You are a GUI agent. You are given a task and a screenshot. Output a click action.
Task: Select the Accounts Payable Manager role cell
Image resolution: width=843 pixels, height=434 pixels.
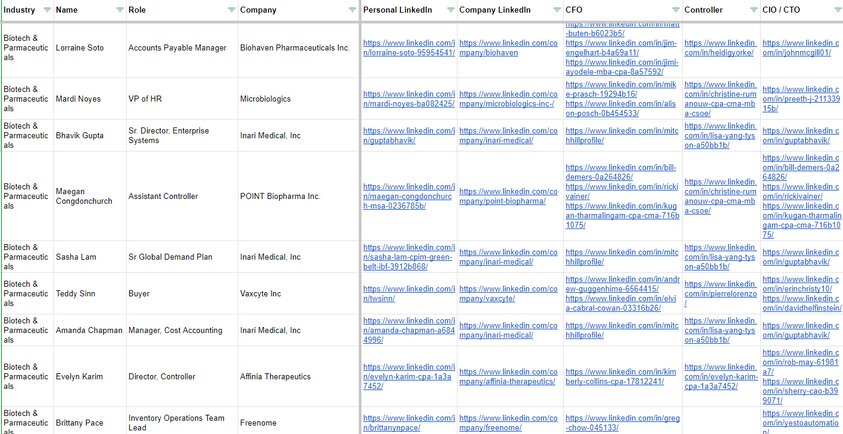point(182,50)
